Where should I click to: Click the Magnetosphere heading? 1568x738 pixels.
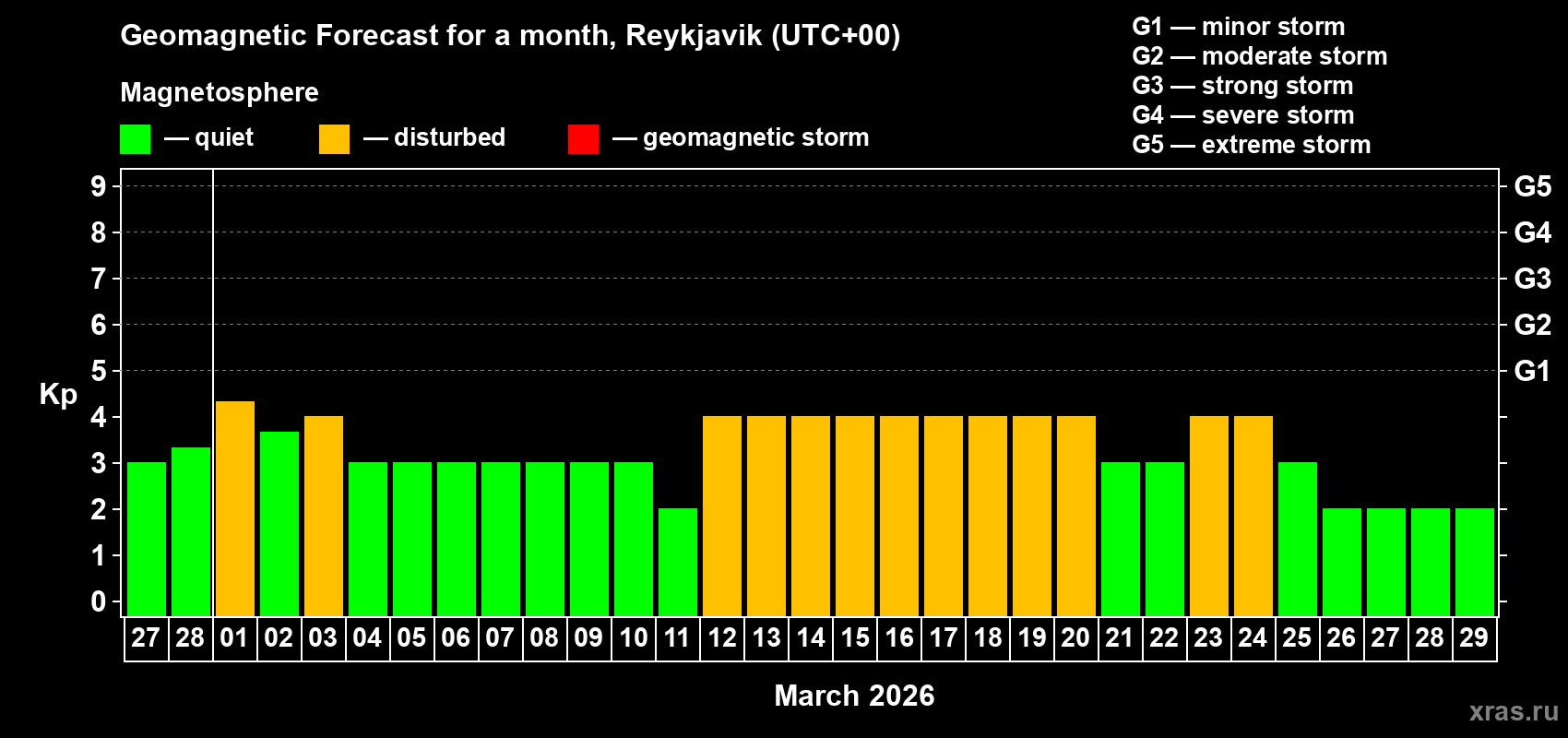[x=220, y=92]
